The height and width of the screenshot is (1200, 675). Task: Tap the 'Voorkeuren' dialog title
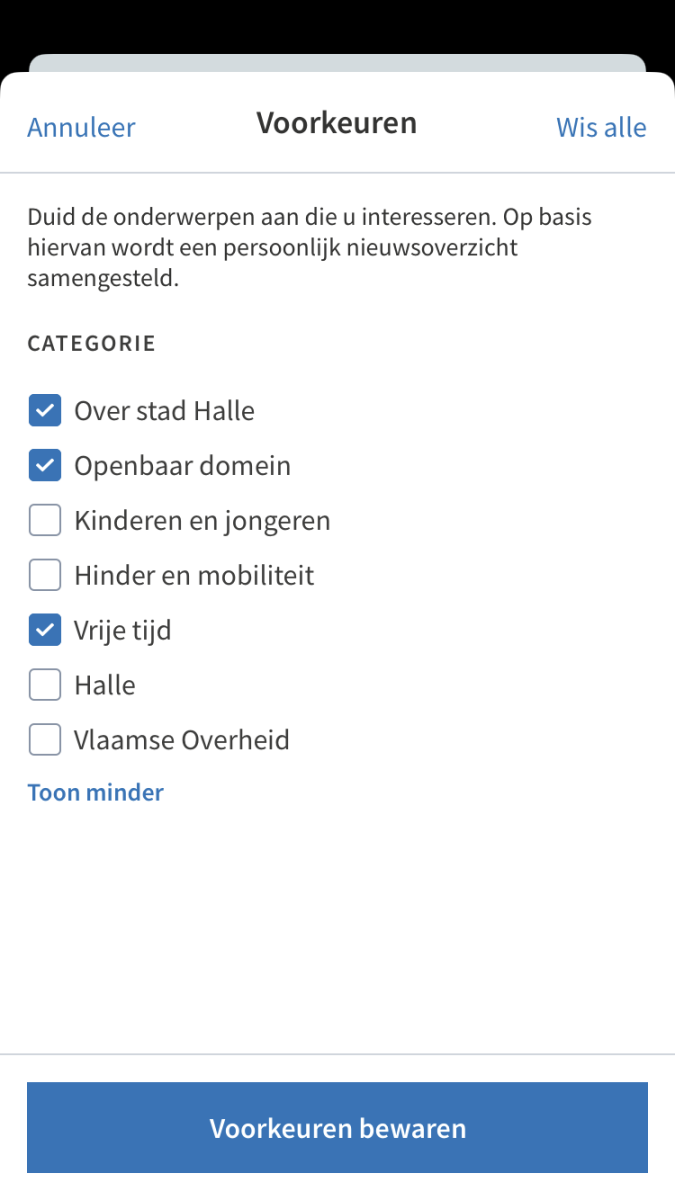(x=337, y=122)
